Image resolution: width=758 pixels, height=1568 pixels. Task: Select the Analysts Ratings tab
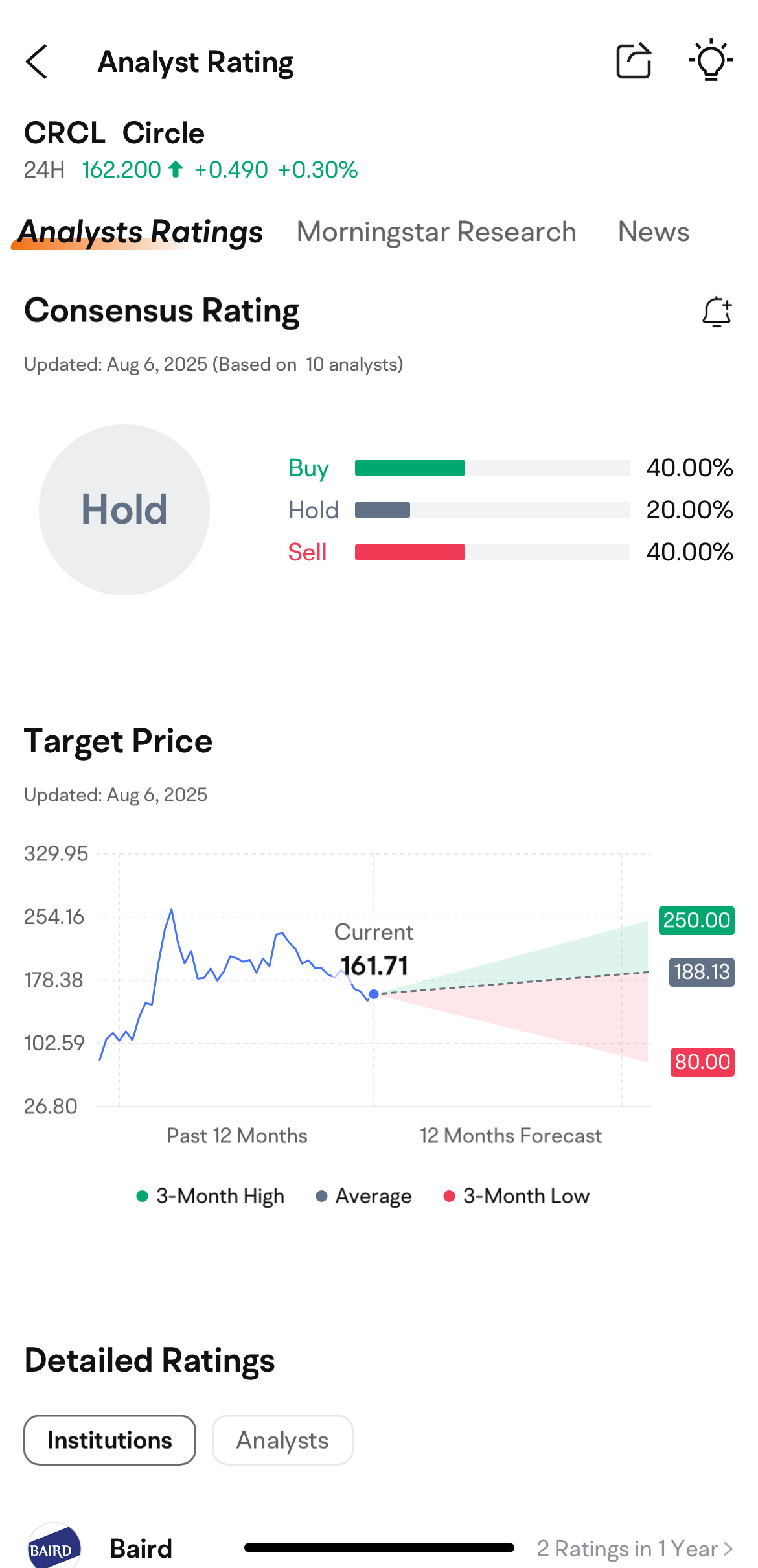[140, 231]
